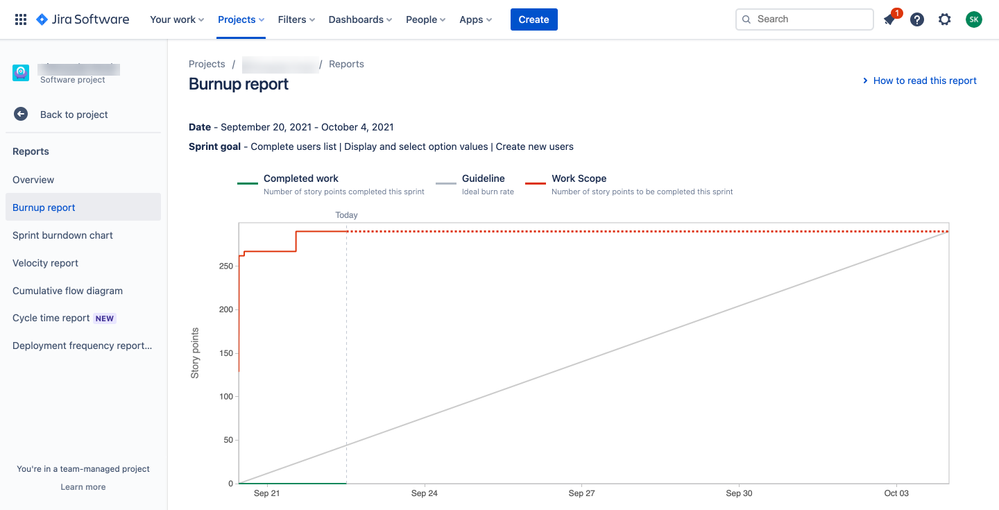Click the red Work Scope swatch
Viewport: 999px width, 510px height.
pyautogui.click(x=536, y=184)
